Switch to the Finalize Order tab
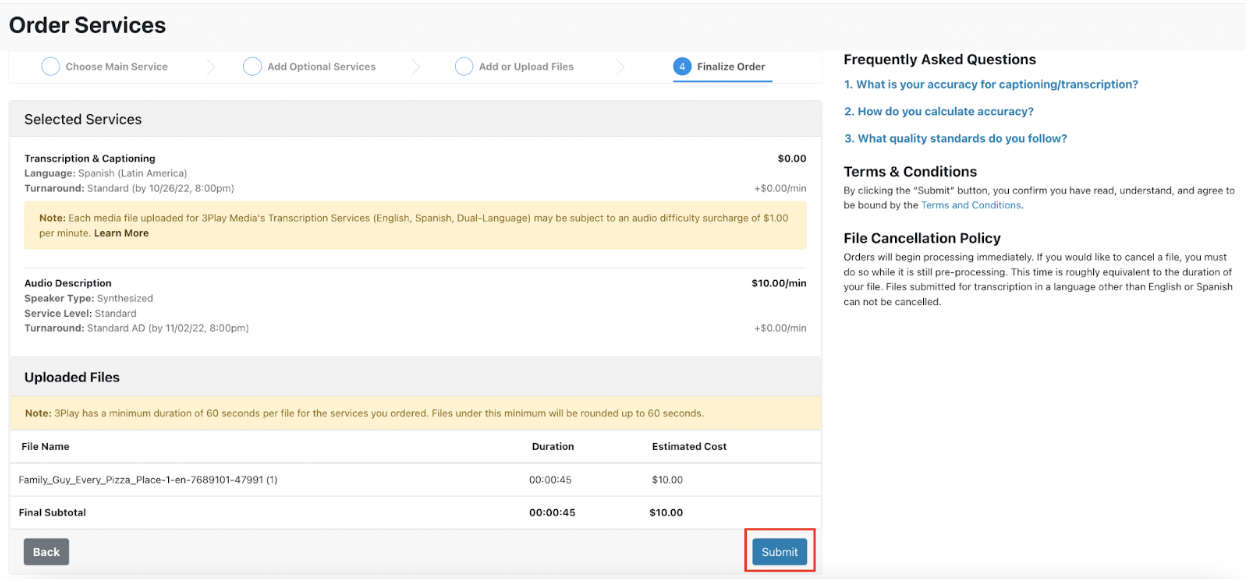The height and width of the screenshot is (586, 1248). [x=722, y=65]
